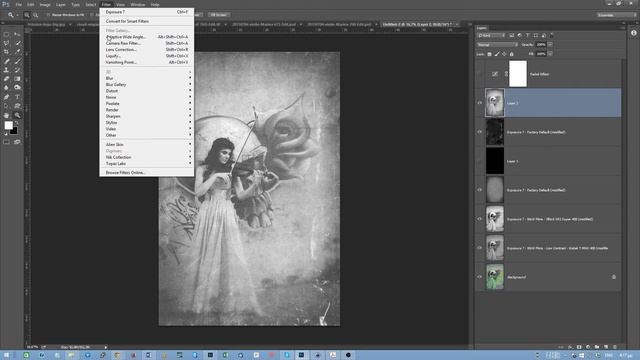Image resolution: width=640 pixels, height=360 pixels.
Task: Select the History Brush tool
Action: coord(18,70)
